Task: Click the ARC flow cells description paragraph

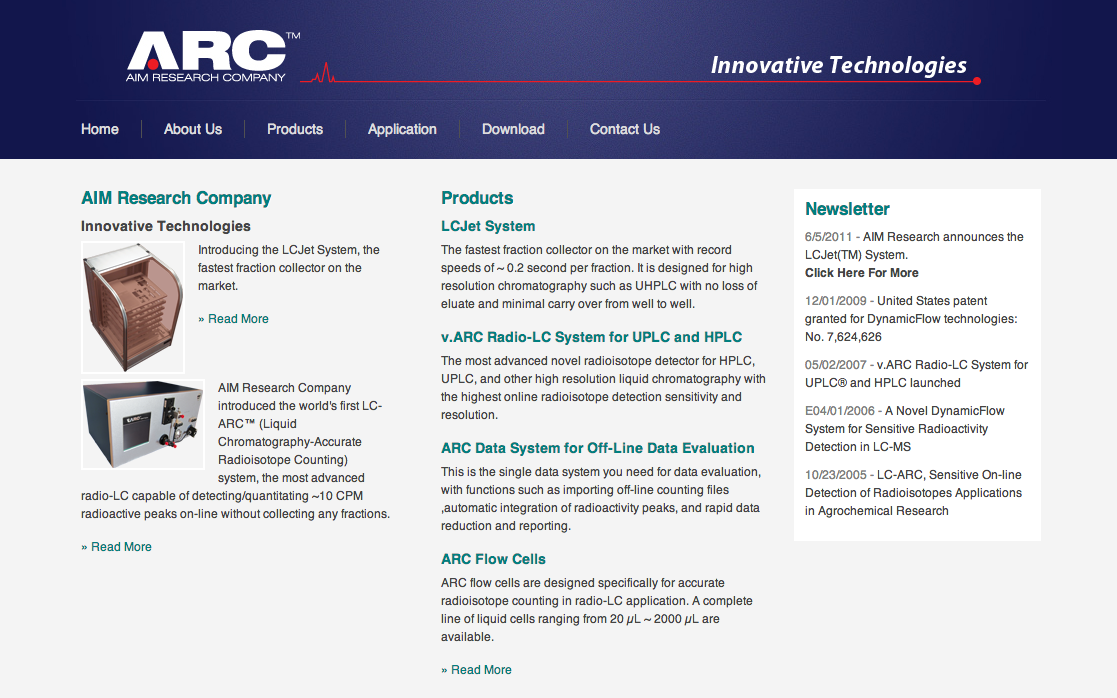Action: pos(597,610)
